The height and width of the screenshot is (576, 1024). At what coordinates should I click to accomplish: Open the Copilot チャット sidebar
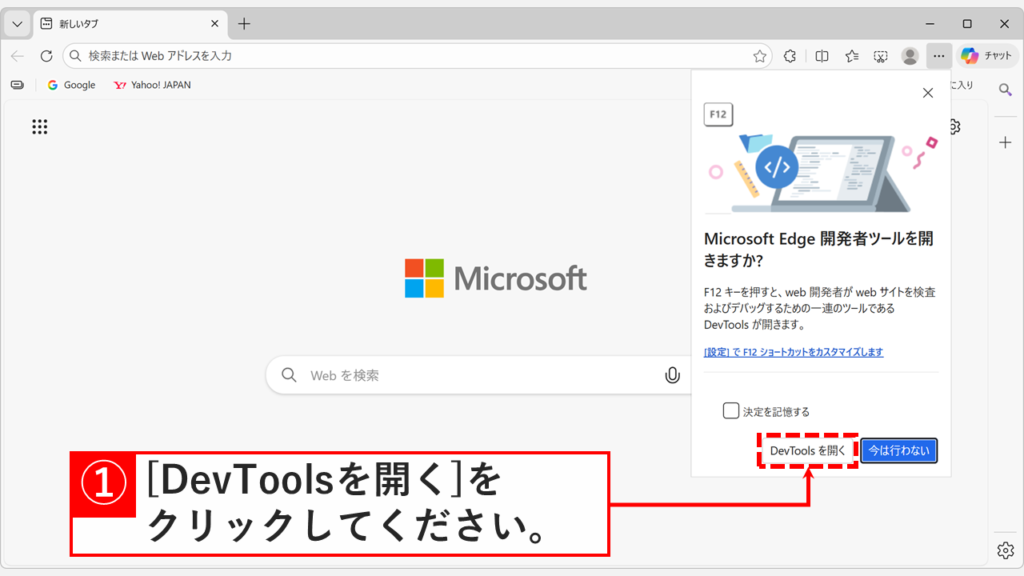[x=987, y=56]
